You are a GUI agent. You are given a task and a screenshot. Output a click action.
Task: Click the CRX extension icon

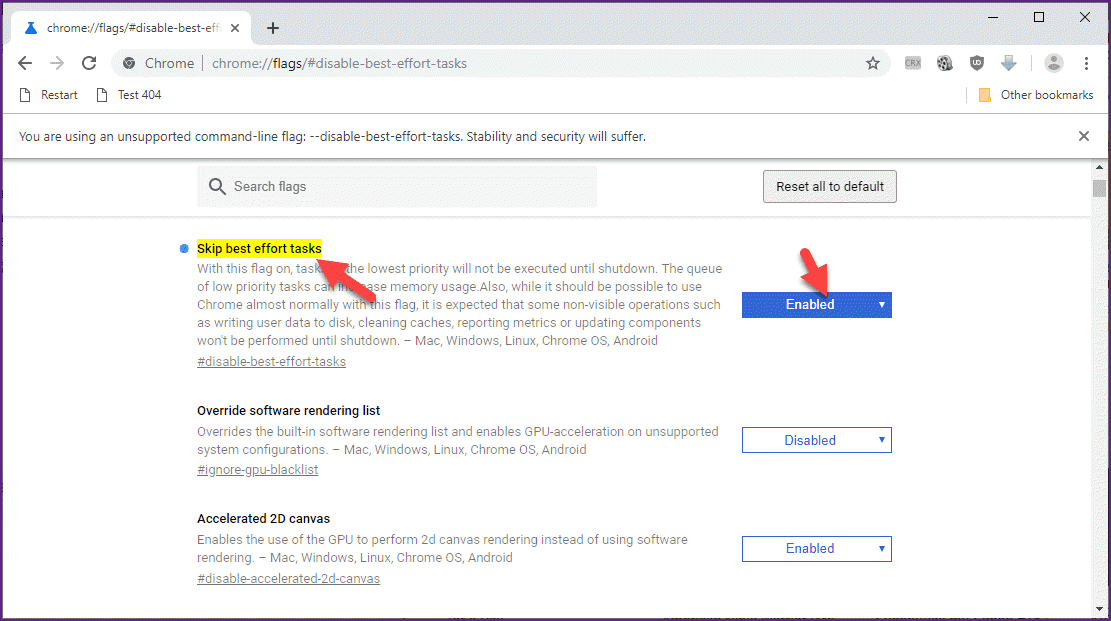[x=912, y=63]
